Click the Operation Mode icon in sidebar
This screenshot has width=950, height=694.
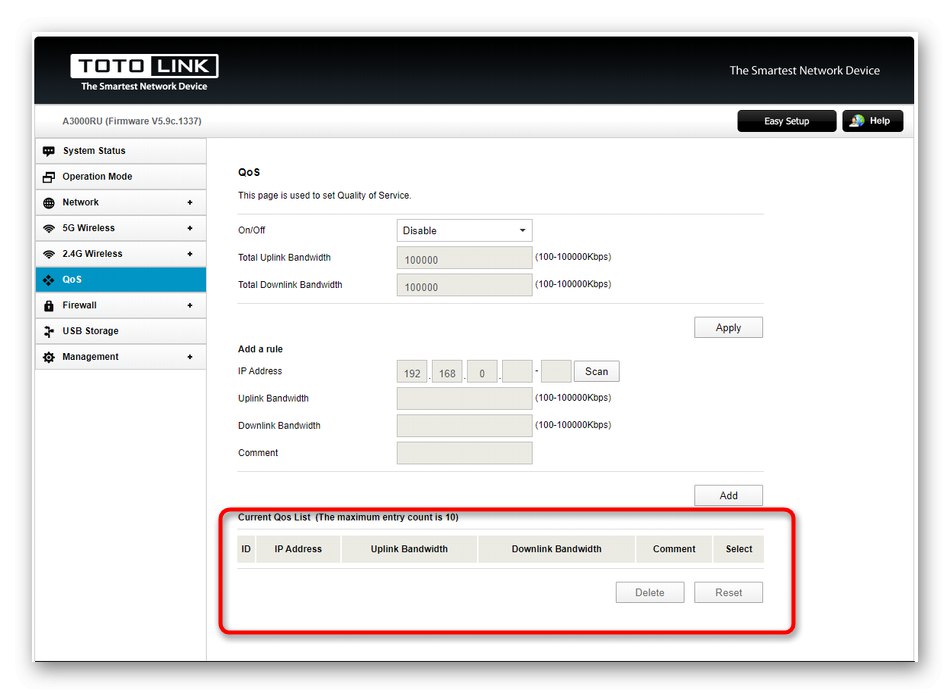pyautogui.click(x=48, y=177)
